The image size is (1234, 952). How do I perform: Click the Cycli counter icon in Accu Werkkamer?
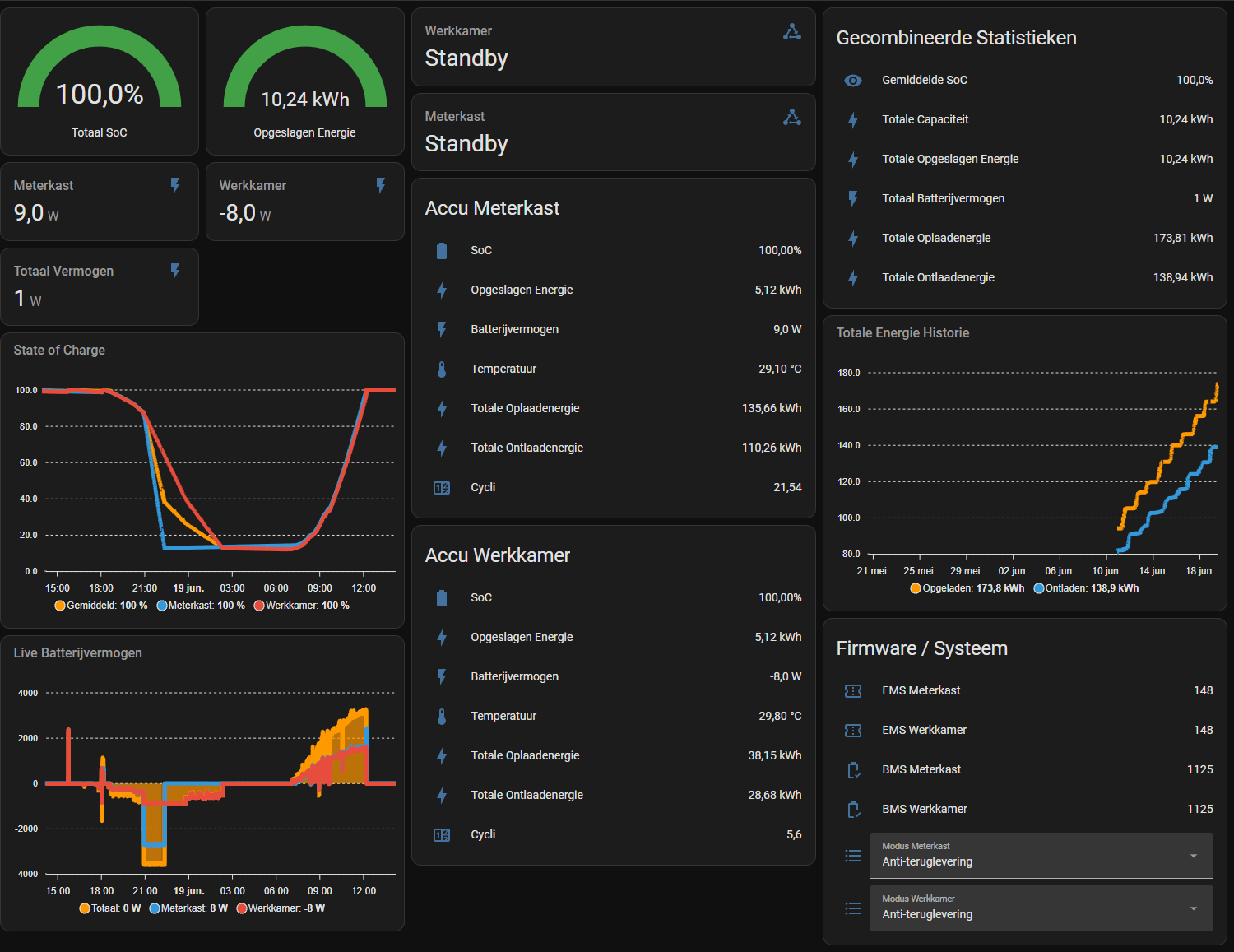[x=442, y=835]
